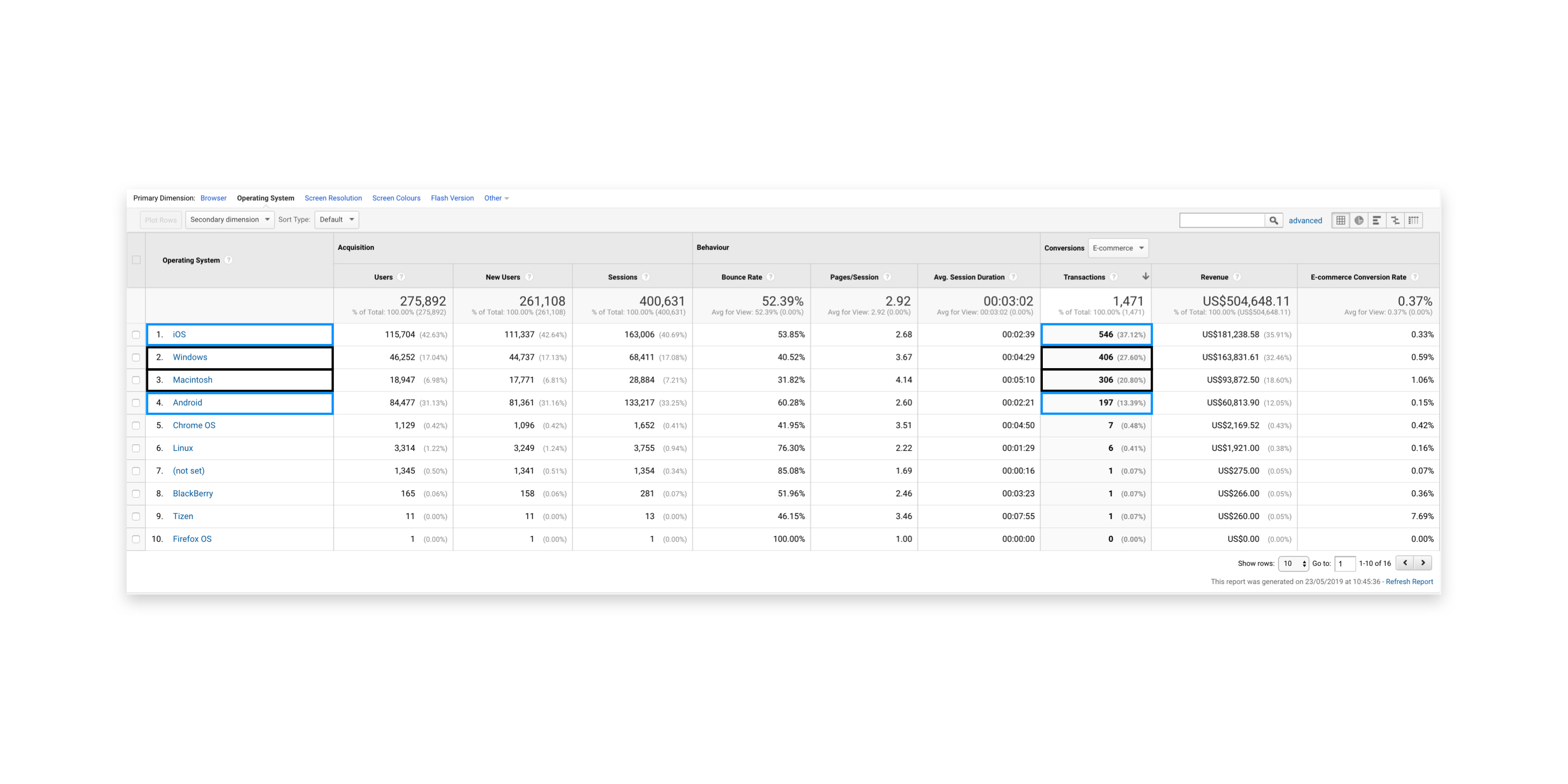Tick the select-all checkbox in the header
The image size is (1568, 784).
[137, 260]
